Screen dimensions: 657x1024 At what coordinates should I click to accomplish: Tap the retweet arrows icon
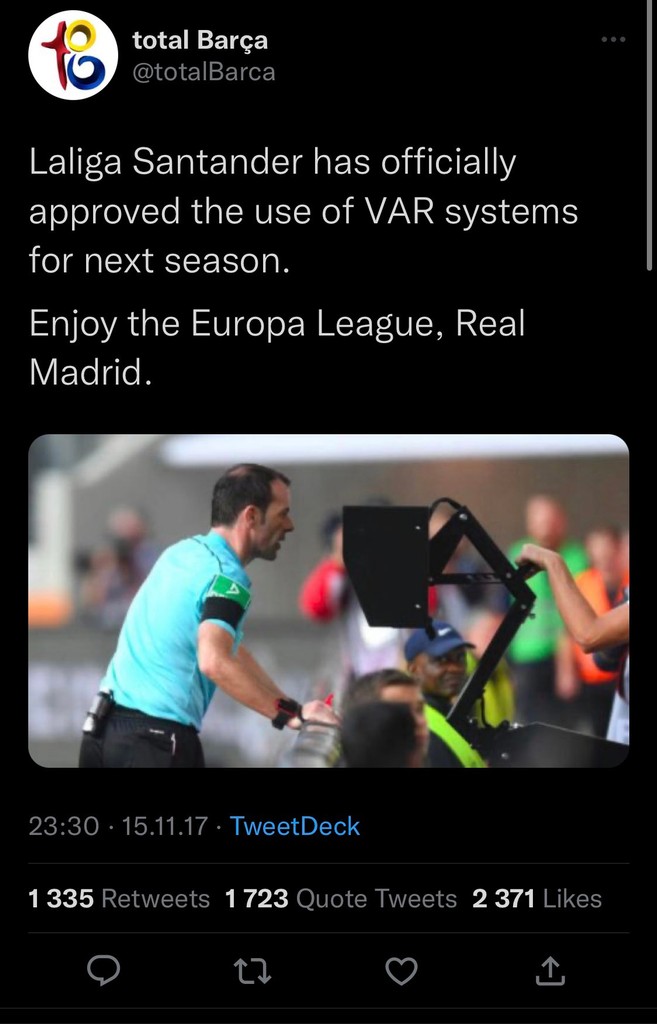coord(253,971)
